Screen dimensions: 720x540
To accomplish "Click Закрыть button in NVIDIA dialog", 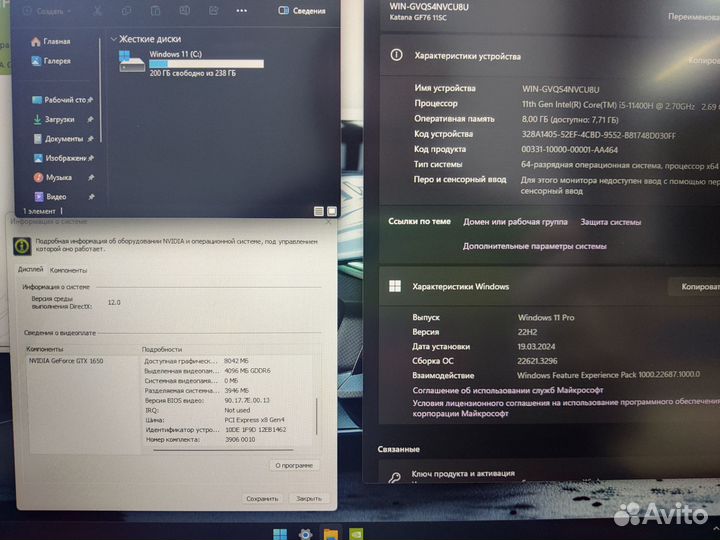I will coord(309,498).
